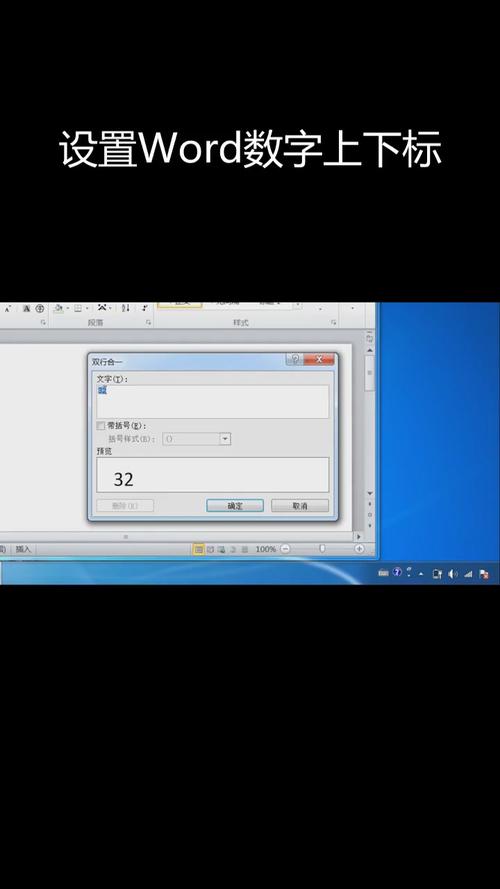Click the borders icon in paragraph group

(78, 308)
